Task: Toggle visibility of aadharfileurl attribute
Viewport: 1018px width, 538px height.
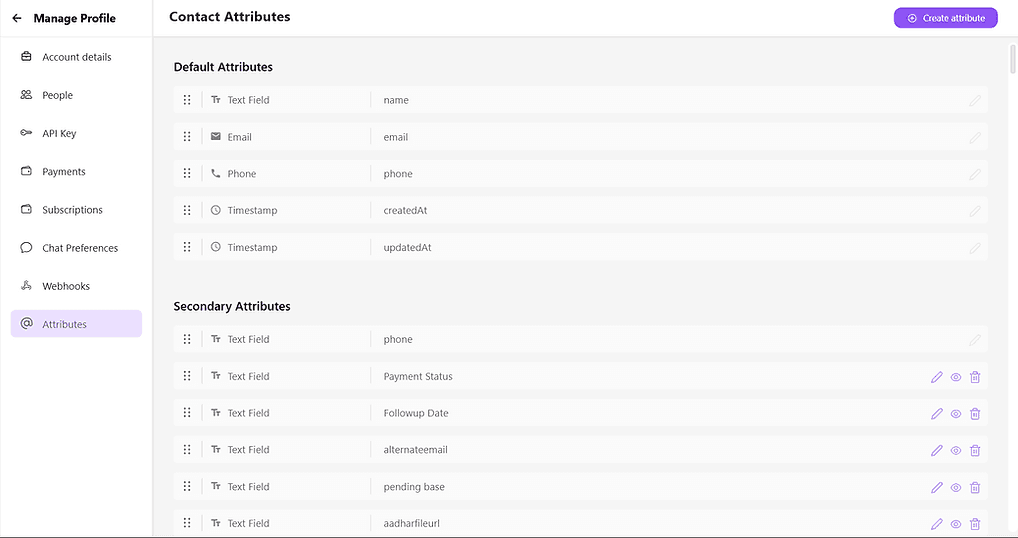Action: [x=956, y=524]
